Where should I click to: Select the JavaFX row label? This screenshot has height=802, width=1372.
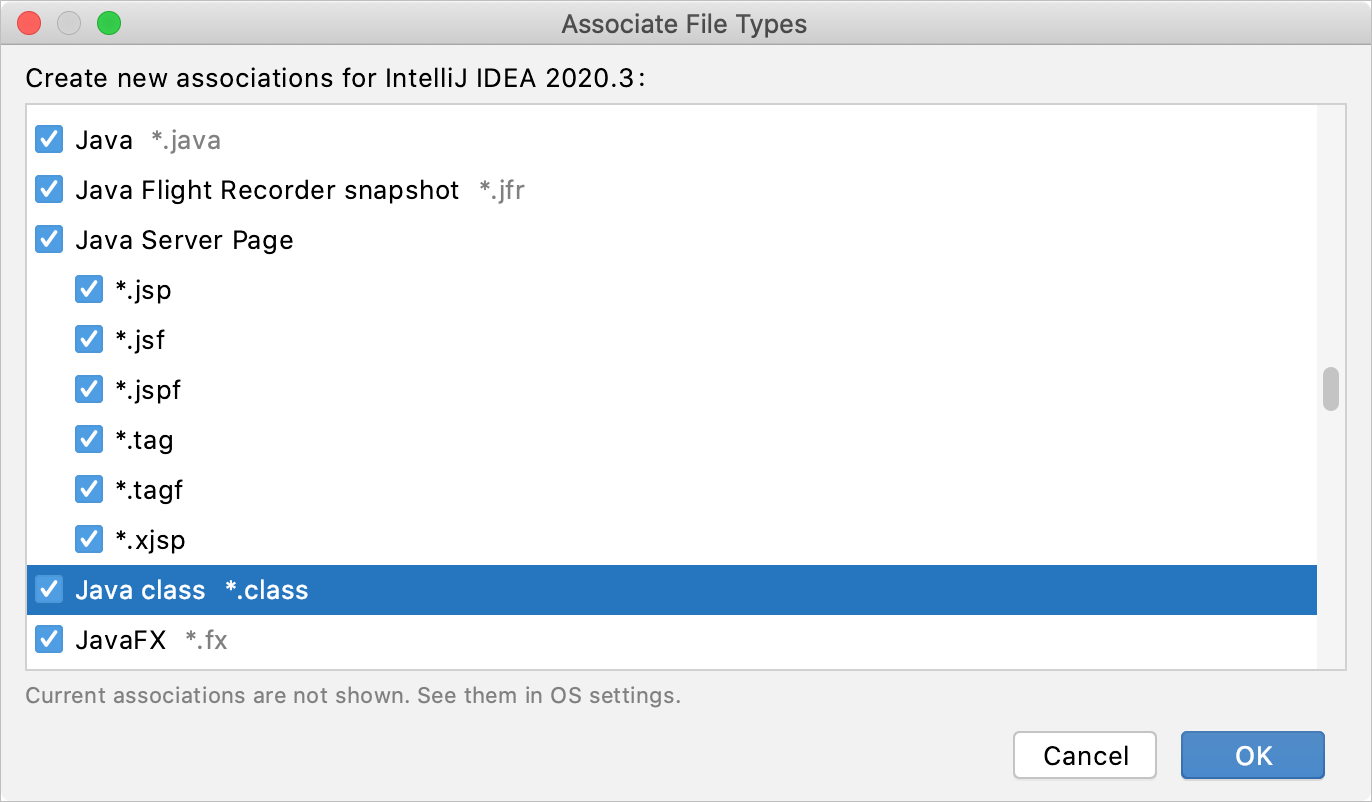tap(120, 640)
